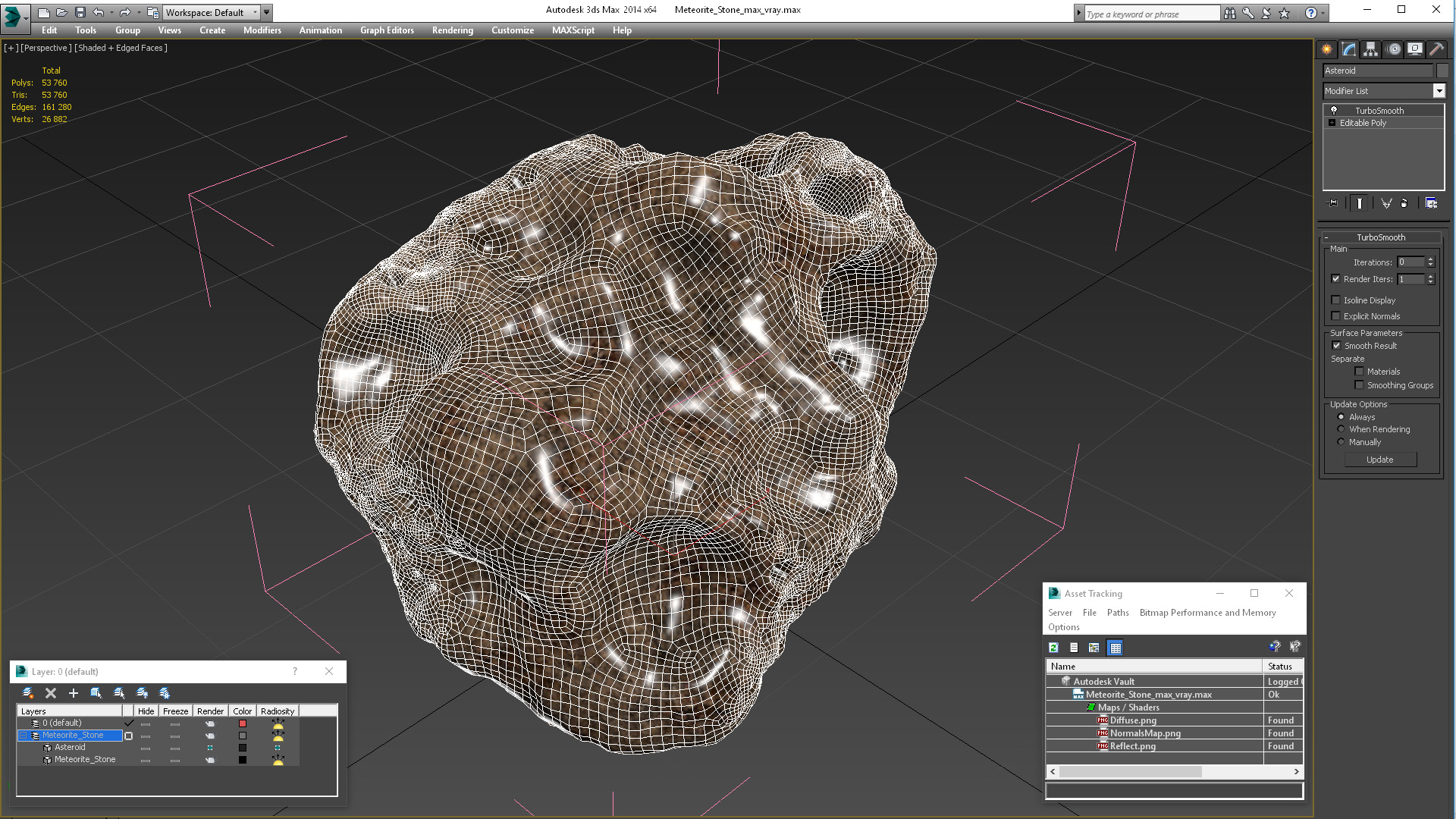
Task: Click Undo arrow in quick access toolbar
Action: [x=99, y=12]
